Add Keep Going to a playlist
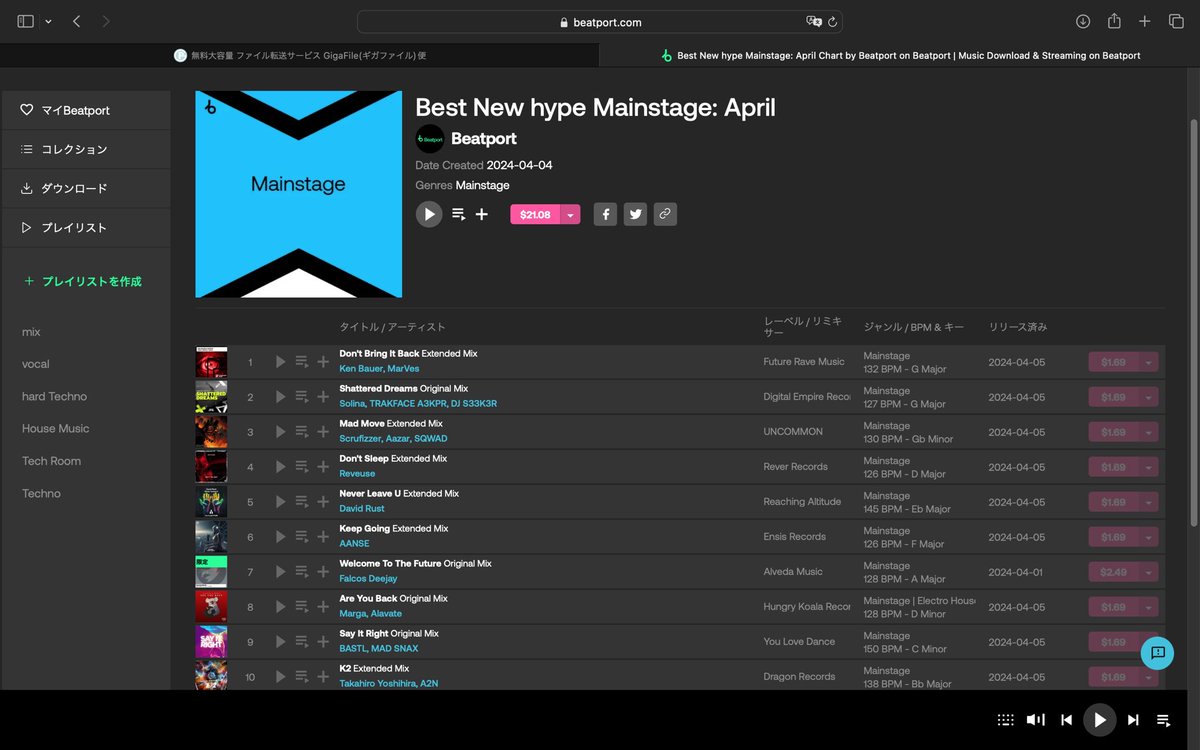 pyautogui.click(x=323, y=537)
